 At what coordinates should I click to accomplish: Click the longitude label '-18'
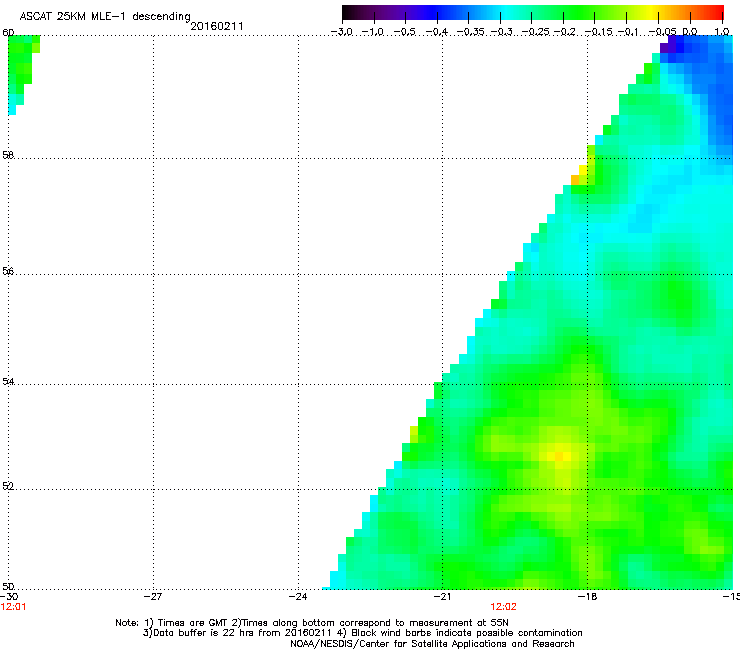click(588, 596)
